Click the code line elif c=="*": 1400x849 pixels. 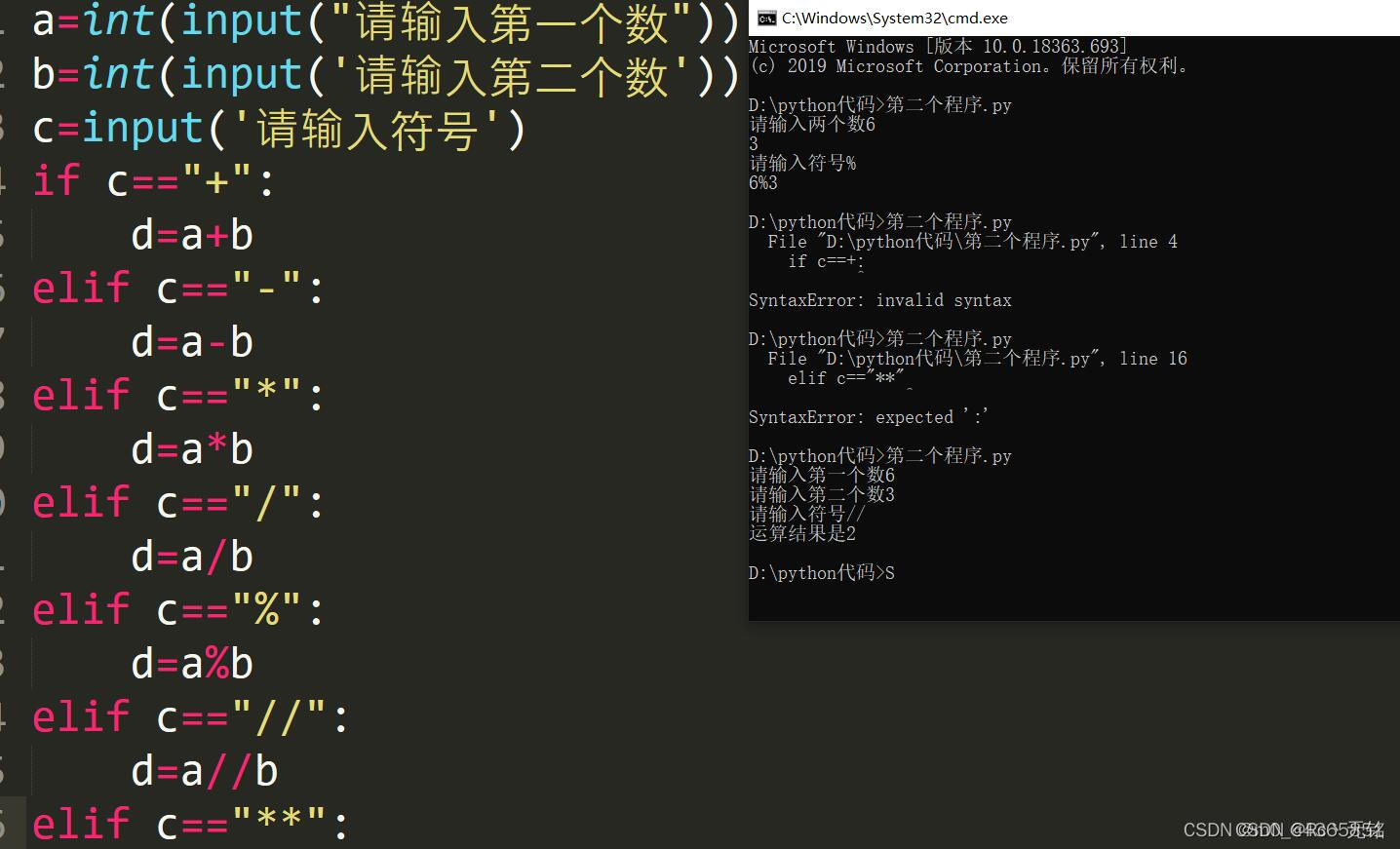[177, 396]
